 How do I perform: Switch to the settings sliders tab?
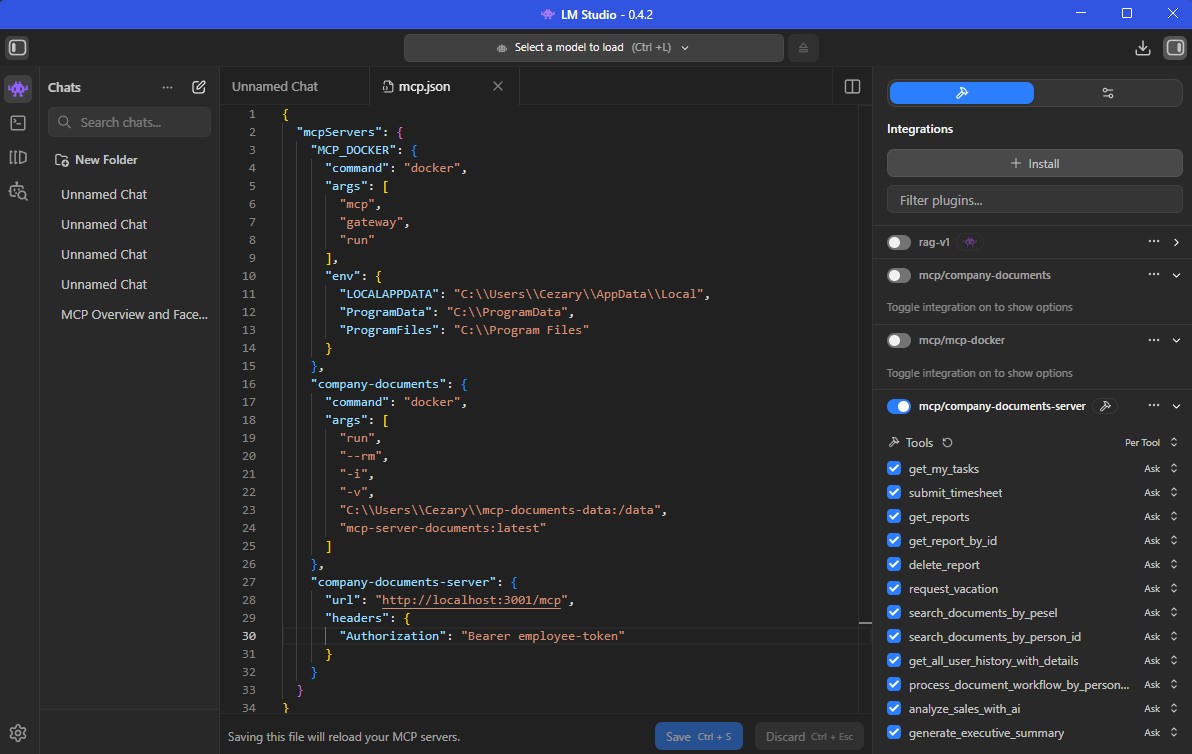point(1108,93)
